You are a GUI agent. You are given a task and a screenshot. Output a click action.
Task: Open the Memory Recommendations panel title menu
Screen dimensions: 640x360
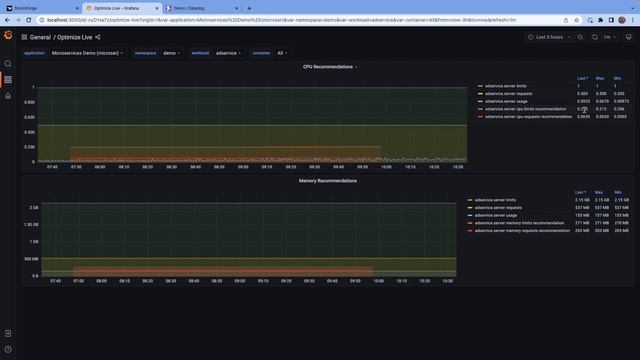pyautogui.click(x=328, y=181)
